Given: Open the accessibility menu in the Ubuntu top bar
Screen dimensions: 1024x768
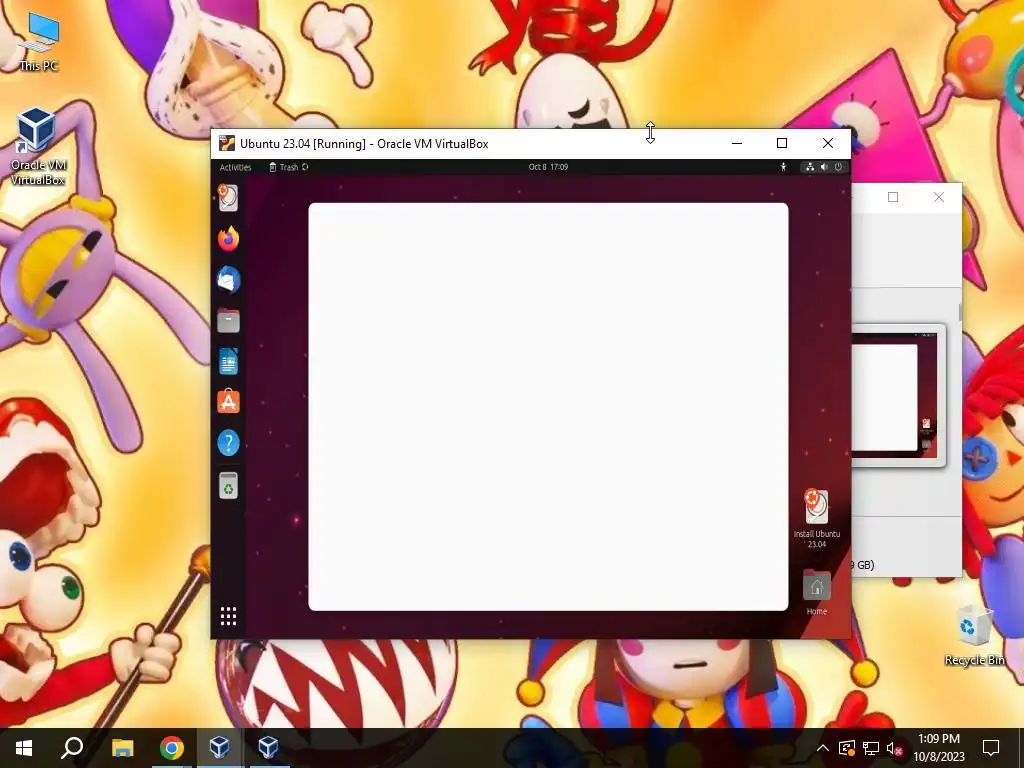Looking at the screenshot, I should (783, 167).
